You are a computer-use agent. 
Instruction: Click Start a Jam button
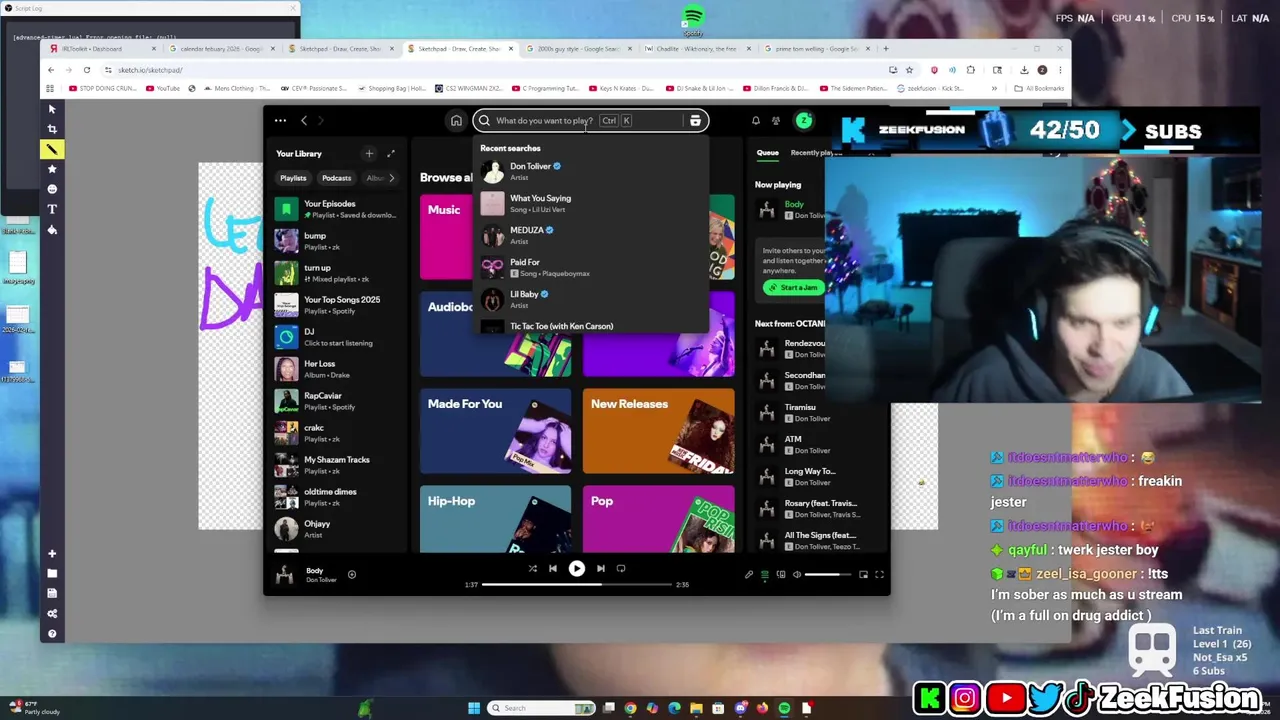coord(793,288)
